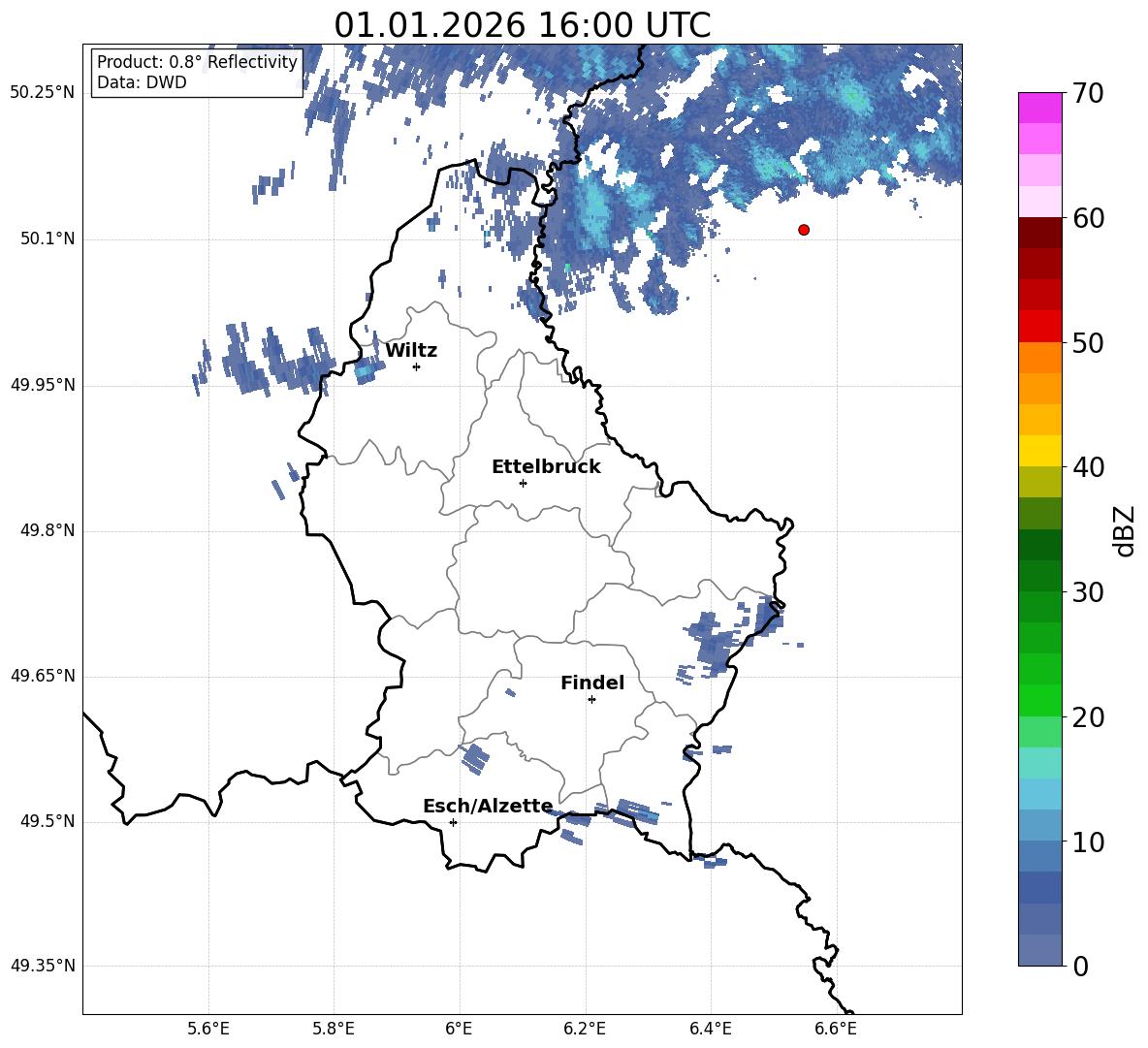Click the 50 tick label on colorbar

[1088, 343]
